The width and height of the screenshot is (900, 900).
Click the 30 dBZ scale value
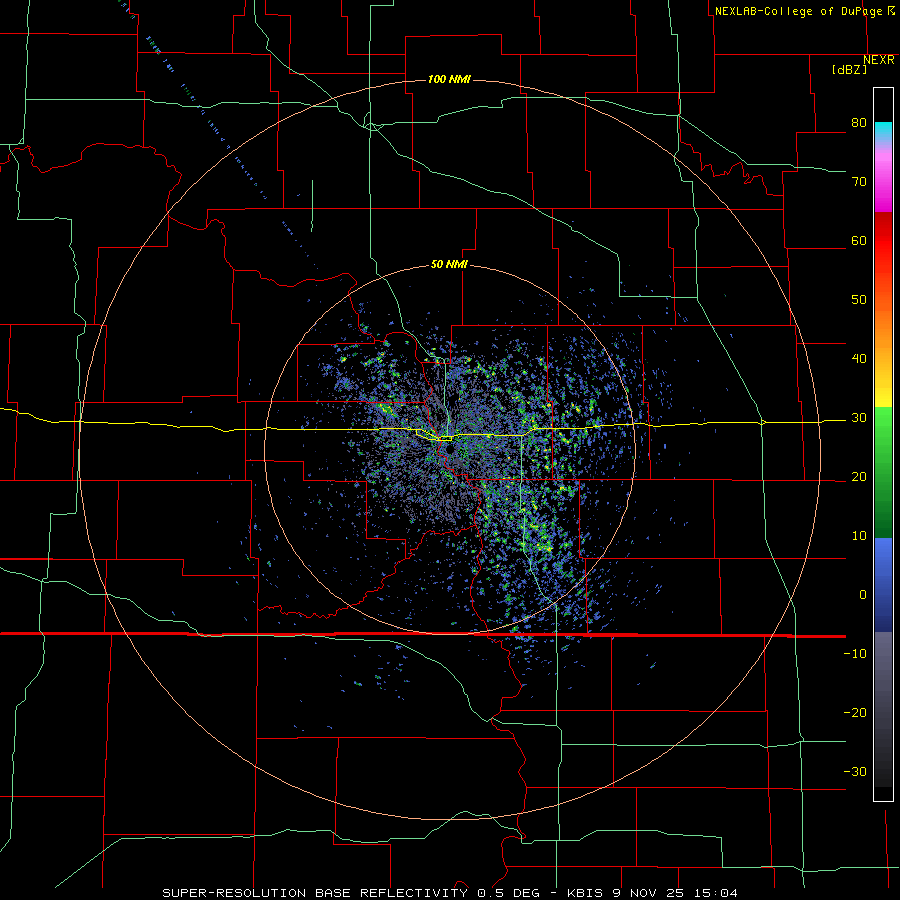(859, 418)
